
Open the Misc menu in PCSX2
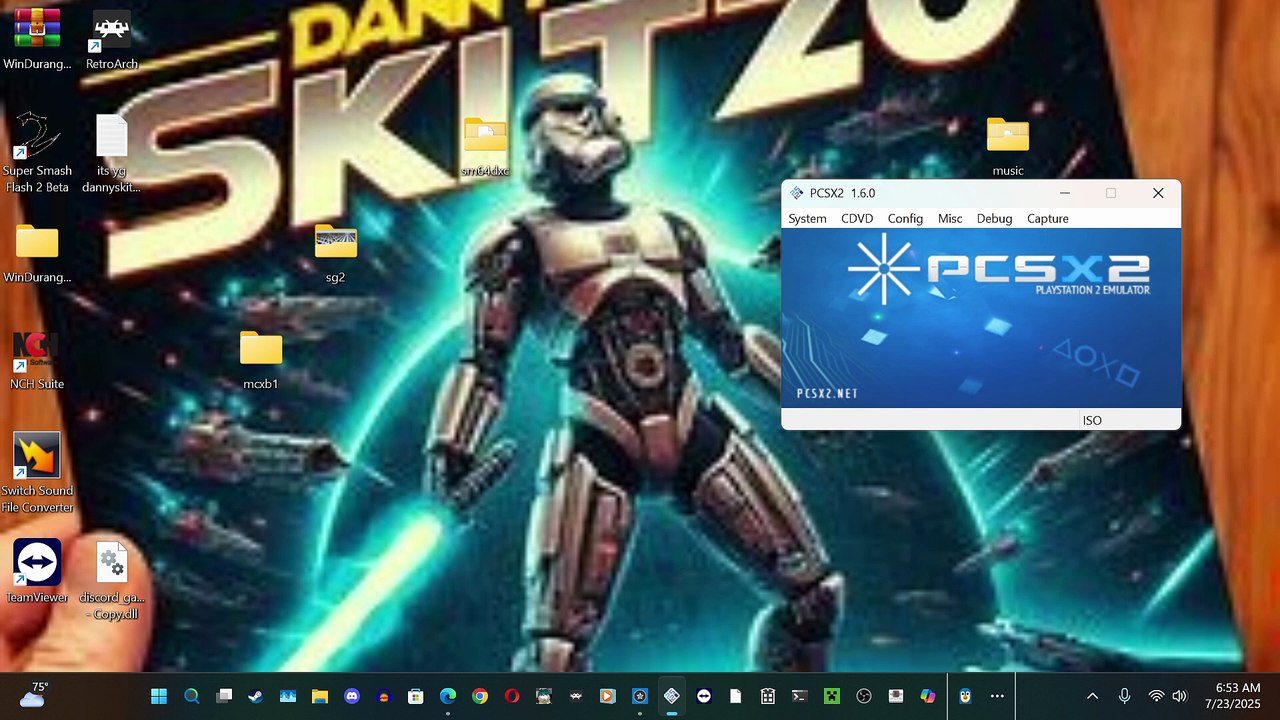click(950, 218)
